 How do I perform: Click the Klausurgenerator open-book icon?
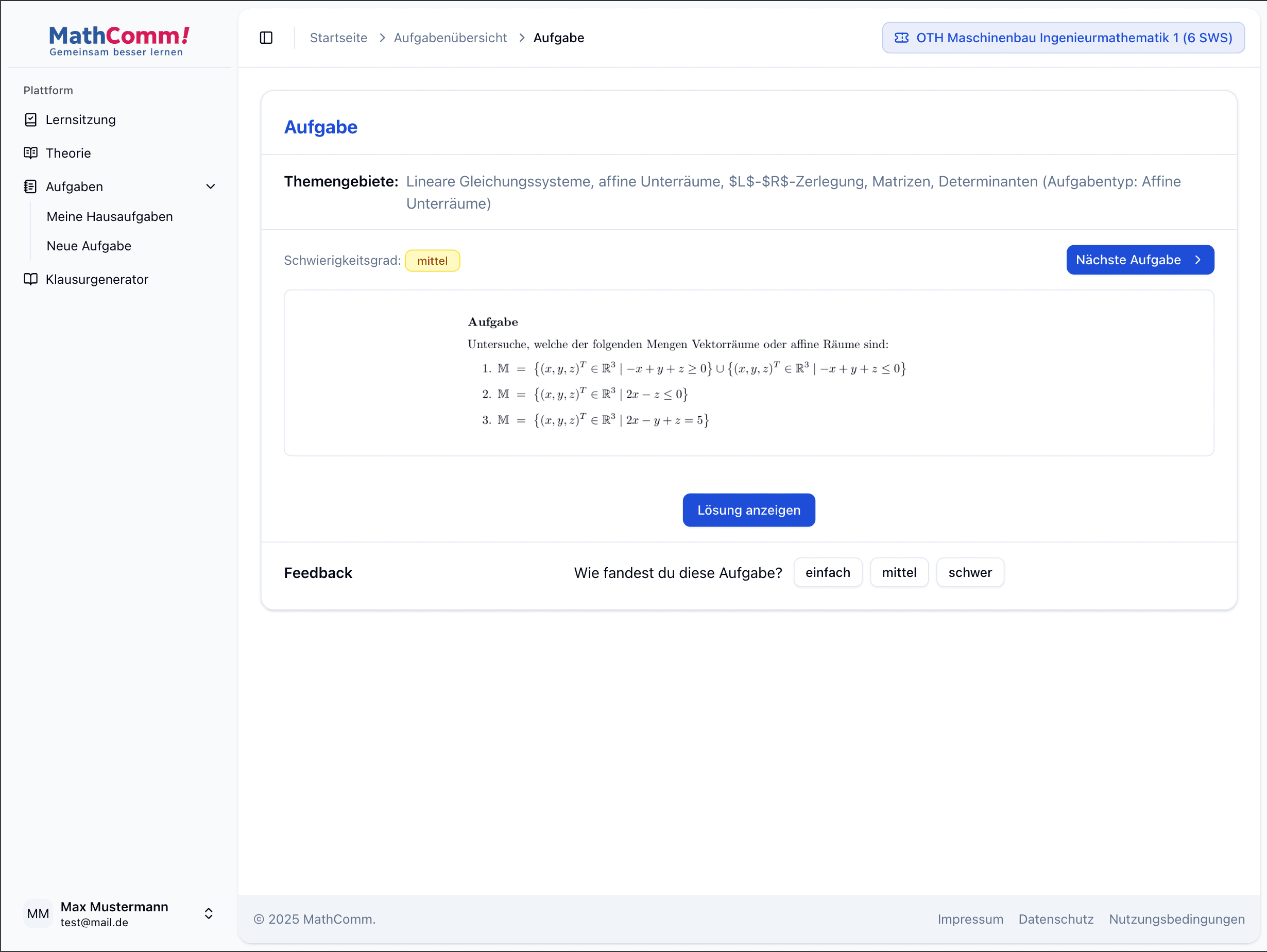31,280
